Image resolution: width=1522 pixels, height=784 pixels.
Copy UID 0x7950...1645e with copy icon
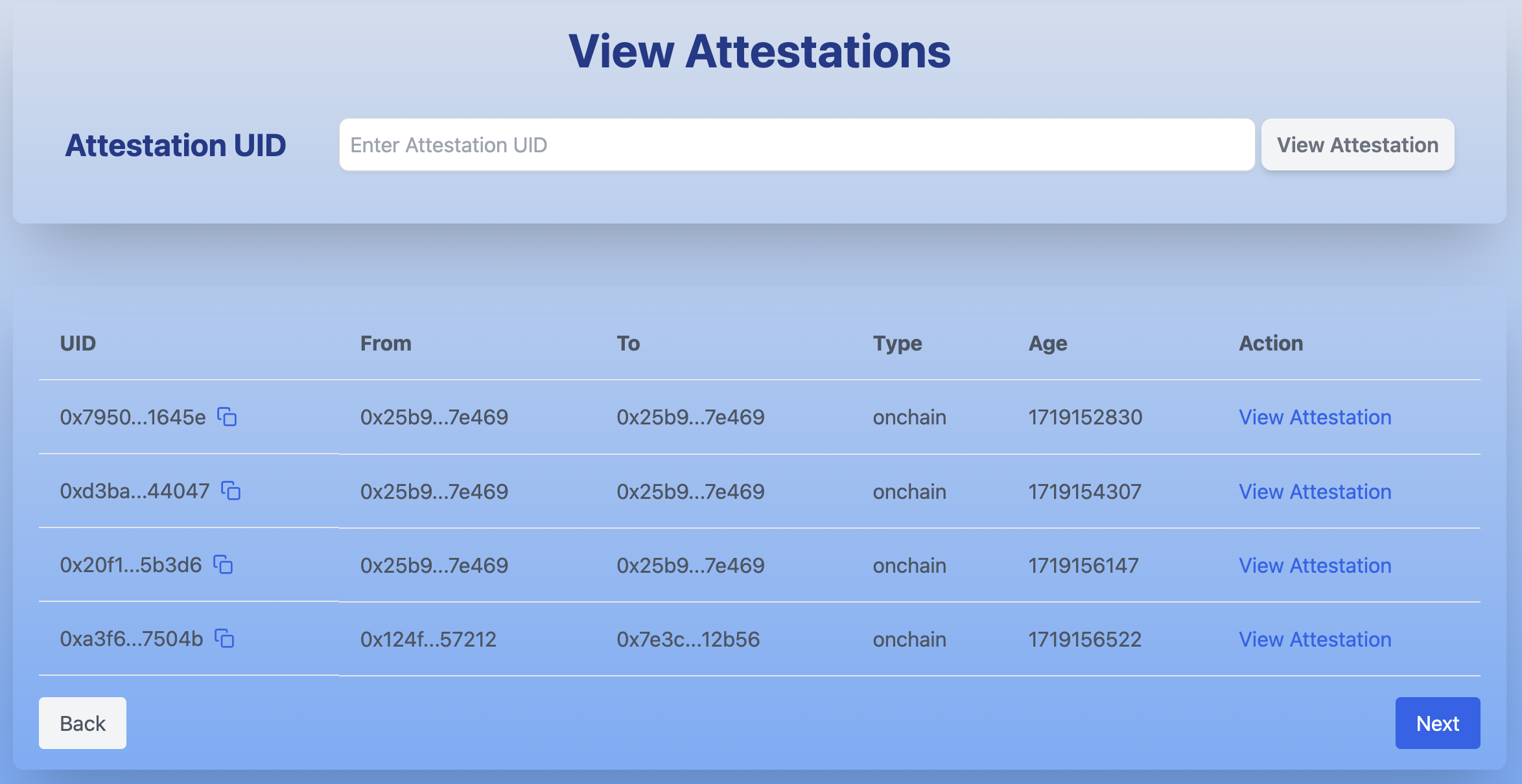(x=227, y=417)
